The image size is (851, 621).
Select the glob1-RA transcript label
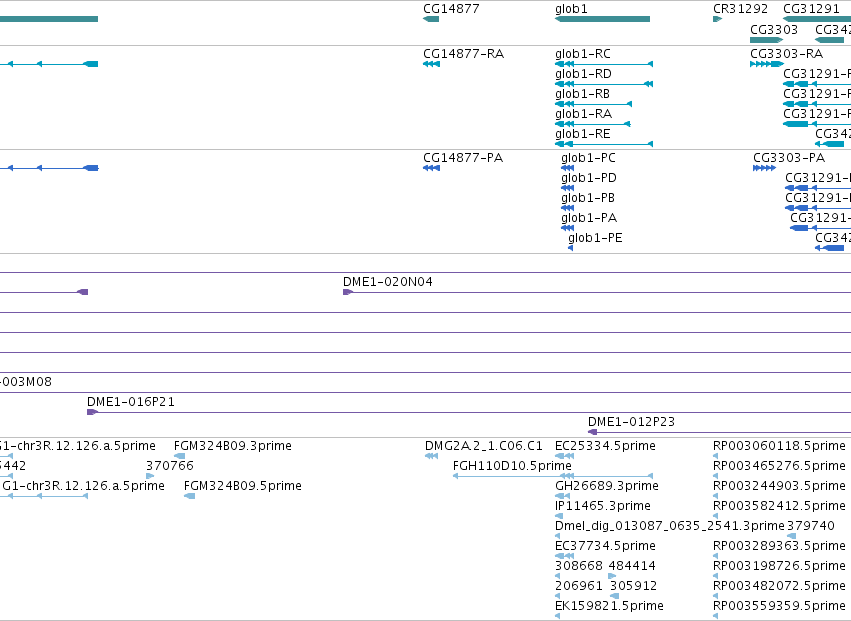[x=583, y=115]
